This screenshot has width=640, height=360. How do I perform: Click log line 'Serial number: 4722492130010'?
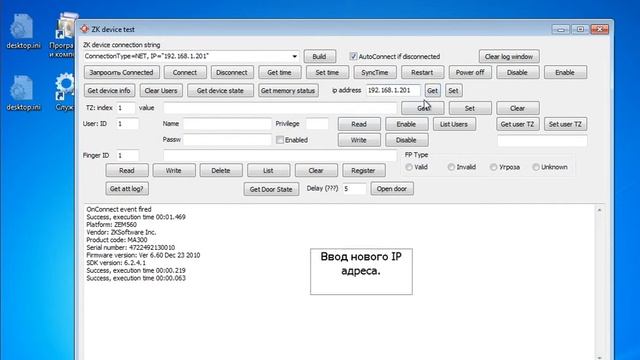131,248
